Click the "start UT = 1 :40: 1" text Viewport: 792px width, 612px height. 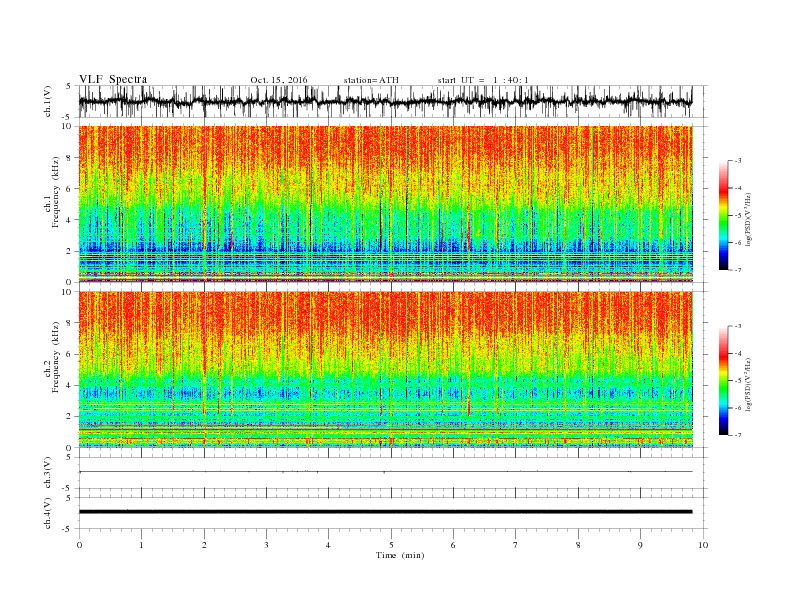(483, 80)
